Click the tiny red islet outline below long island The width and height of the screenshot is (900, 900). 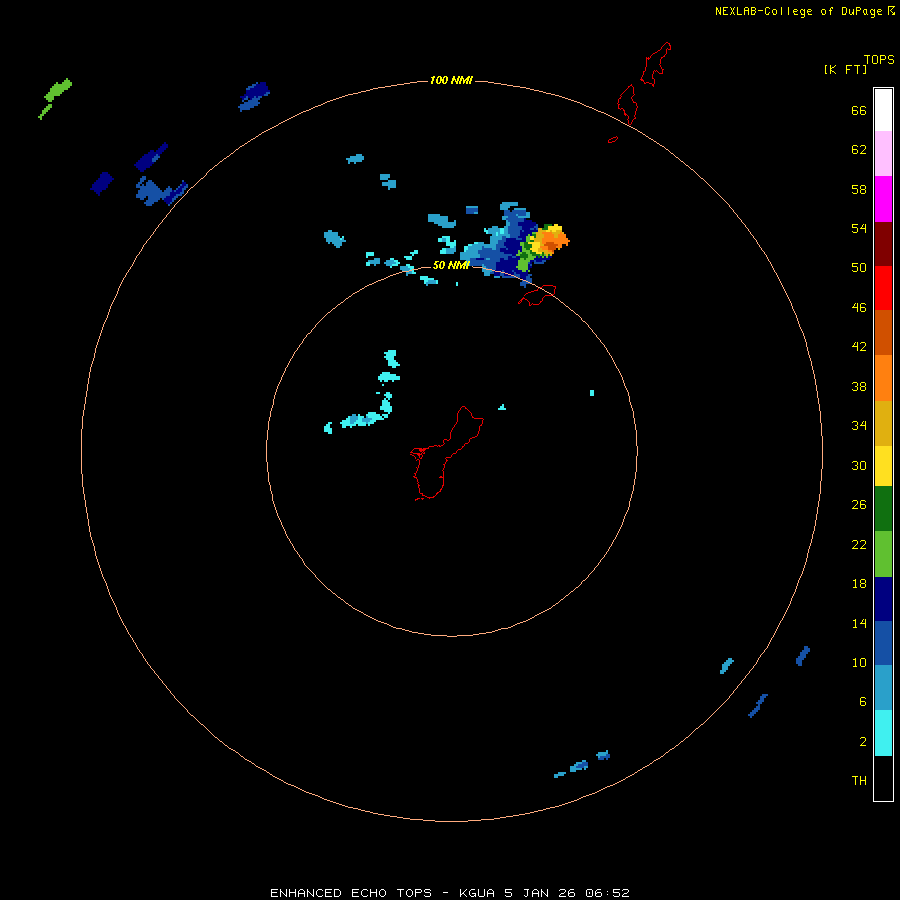click(x=613, y=139)
